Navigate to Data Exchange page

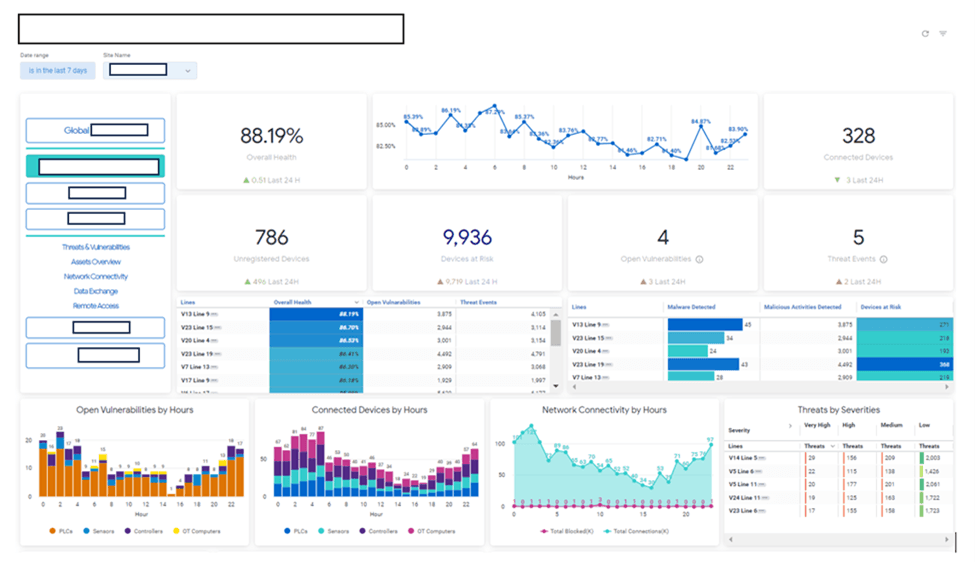(x=96, y=291)
